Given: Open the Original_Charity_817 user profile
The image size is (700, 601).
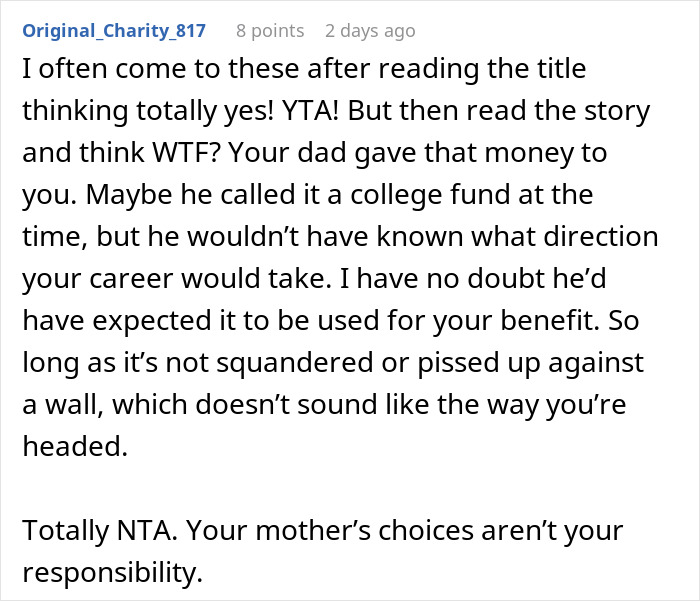Looking at the screenshot, I should coord(114,31).
